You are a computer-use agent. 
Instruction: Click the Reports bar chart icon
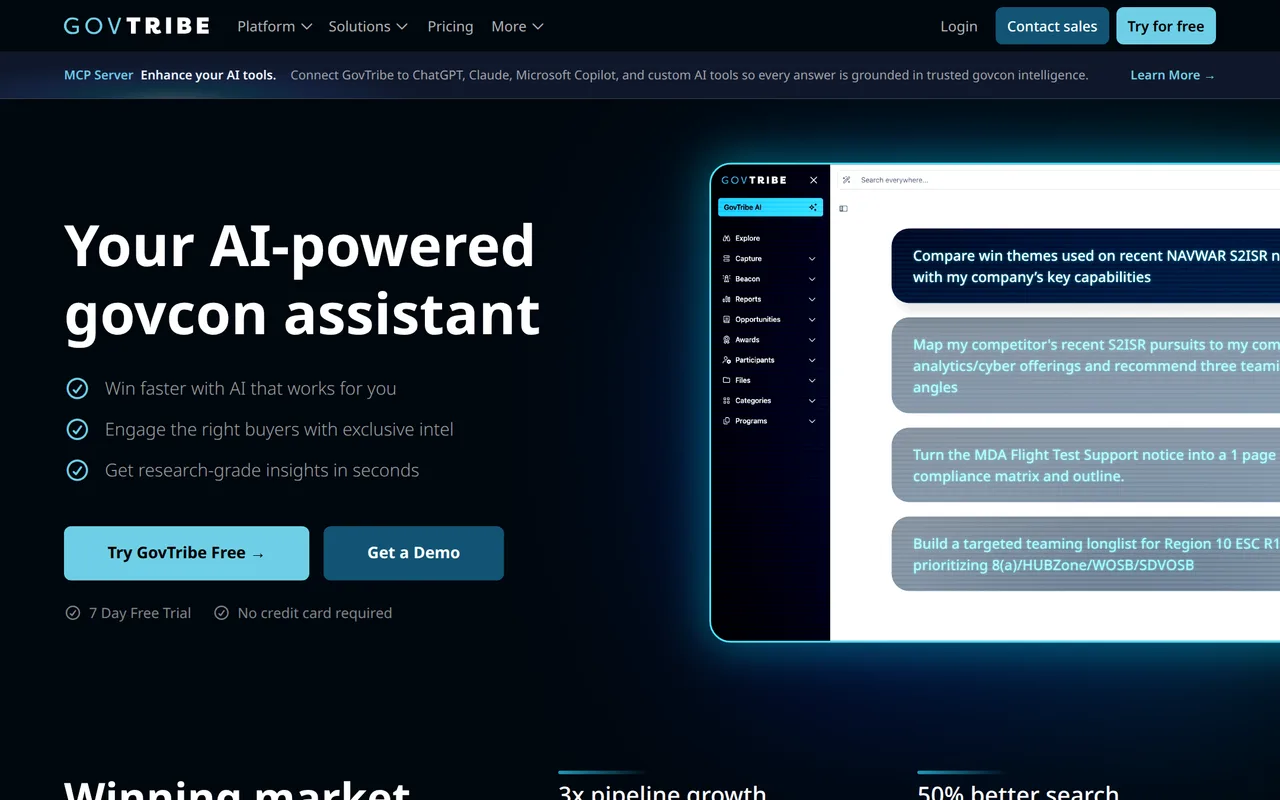pyautogui.click(x=726, y=299)
